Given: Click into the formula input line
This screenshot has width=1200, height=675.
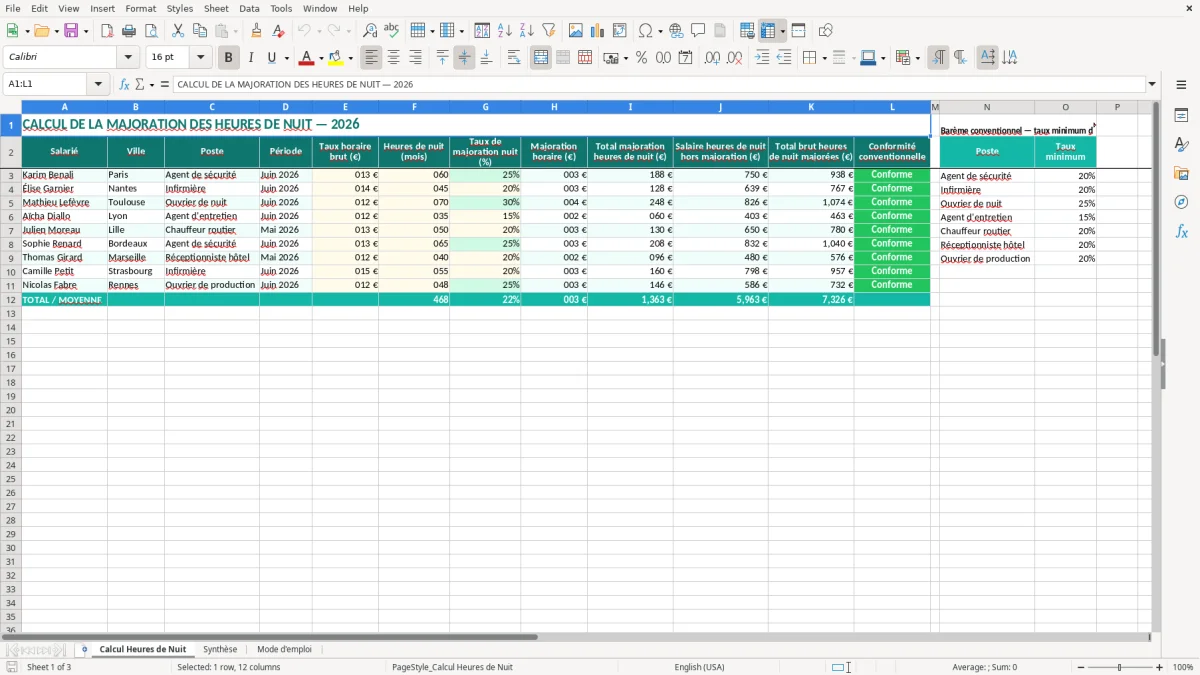Looking at the screenshot, I should [x=658, y=85].
